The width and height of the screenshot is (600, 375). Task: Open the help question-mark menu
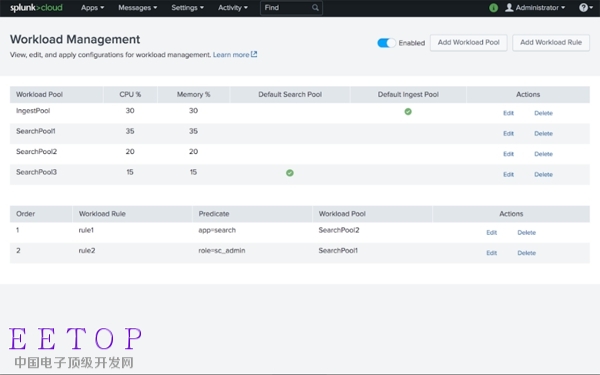(585, 8)
